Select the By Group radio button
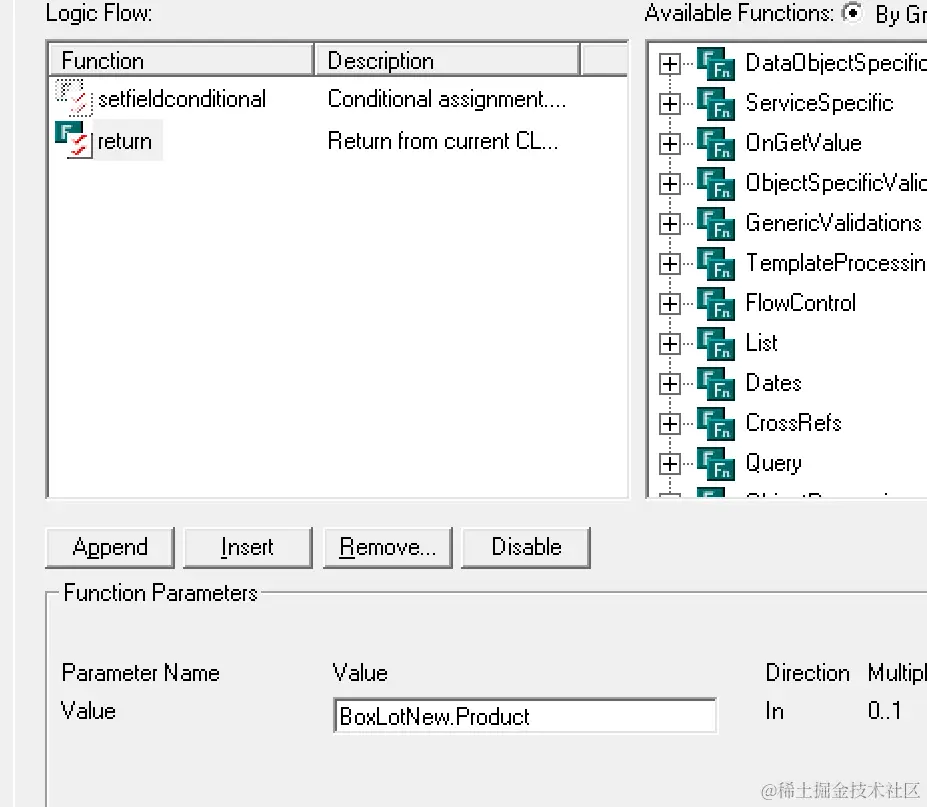The width and height of the screenshot is (927, 807). coord(852,12)
